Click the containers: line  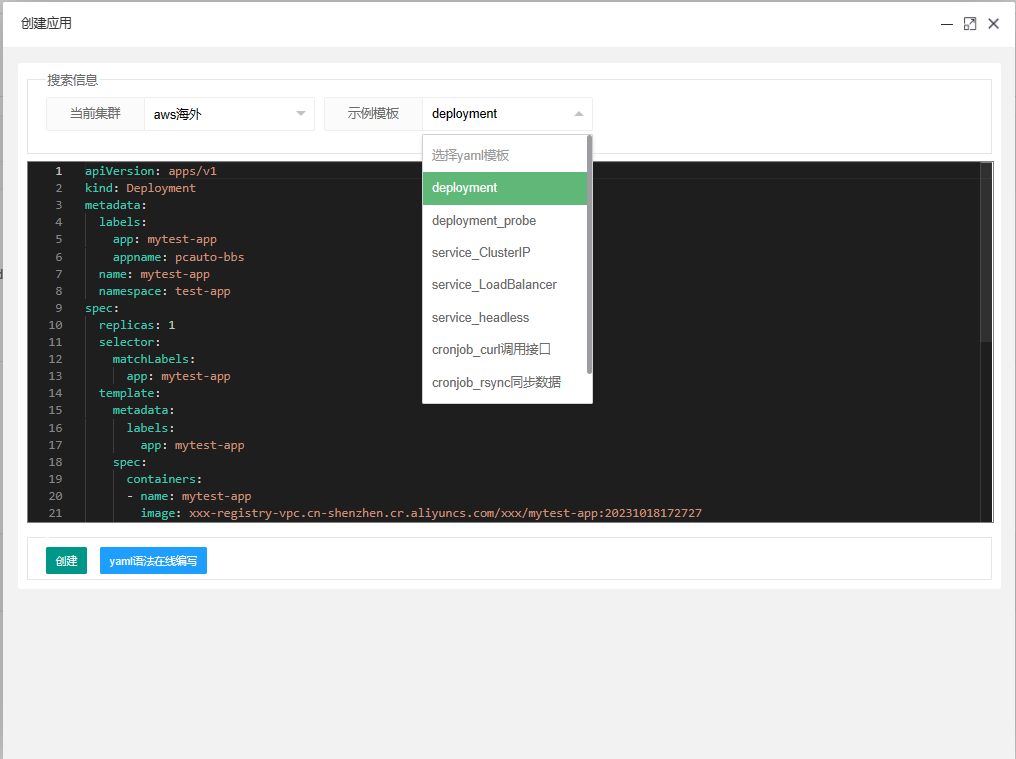coord(164,479)
